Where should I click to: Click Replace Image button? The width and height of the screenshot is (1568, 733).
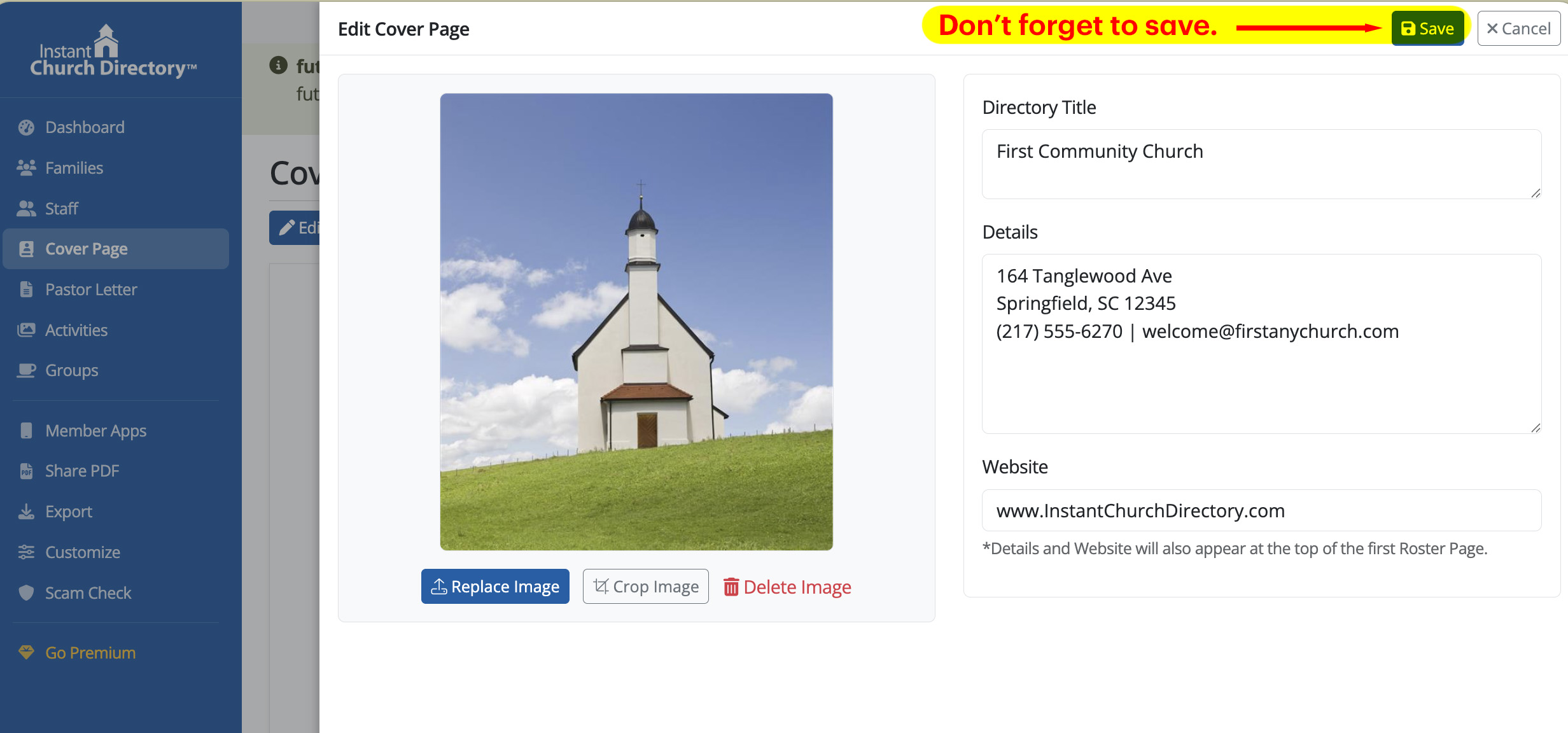(x=495, y=587)
